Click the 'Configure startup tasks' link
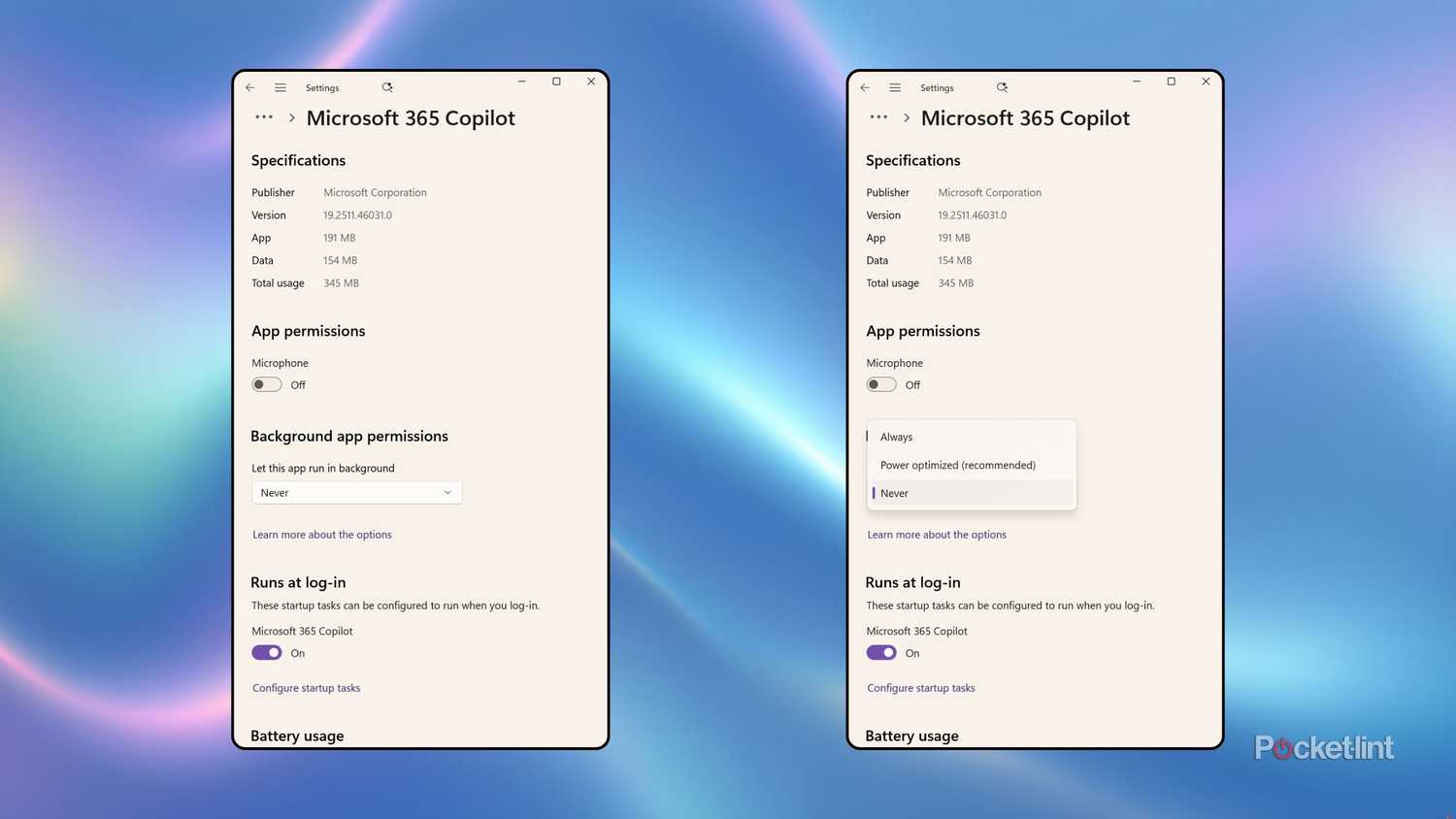This screenshot has height=819, width=1456. [x=306, y=687]
